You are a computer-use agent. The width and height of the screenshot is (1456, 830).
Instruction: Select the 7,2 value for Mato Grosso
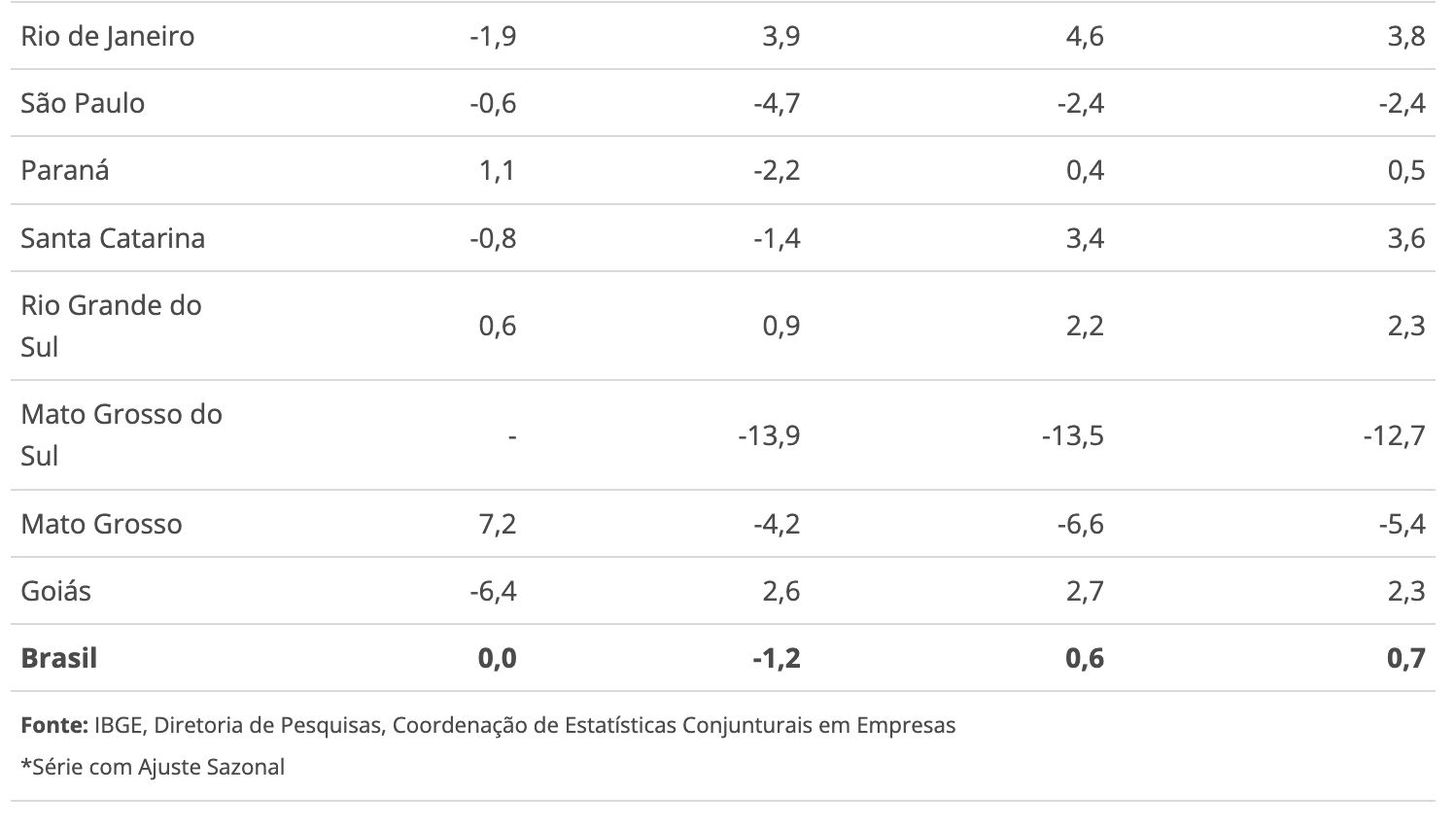[x=497, y=524]
